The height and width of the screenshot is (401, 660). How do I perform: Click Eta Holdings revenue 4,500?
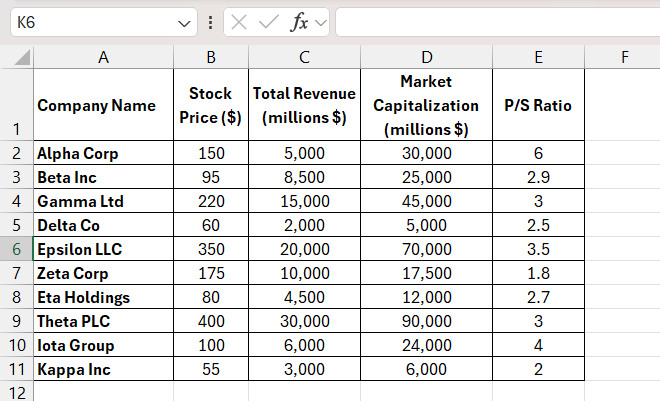[x=304, y=297]
